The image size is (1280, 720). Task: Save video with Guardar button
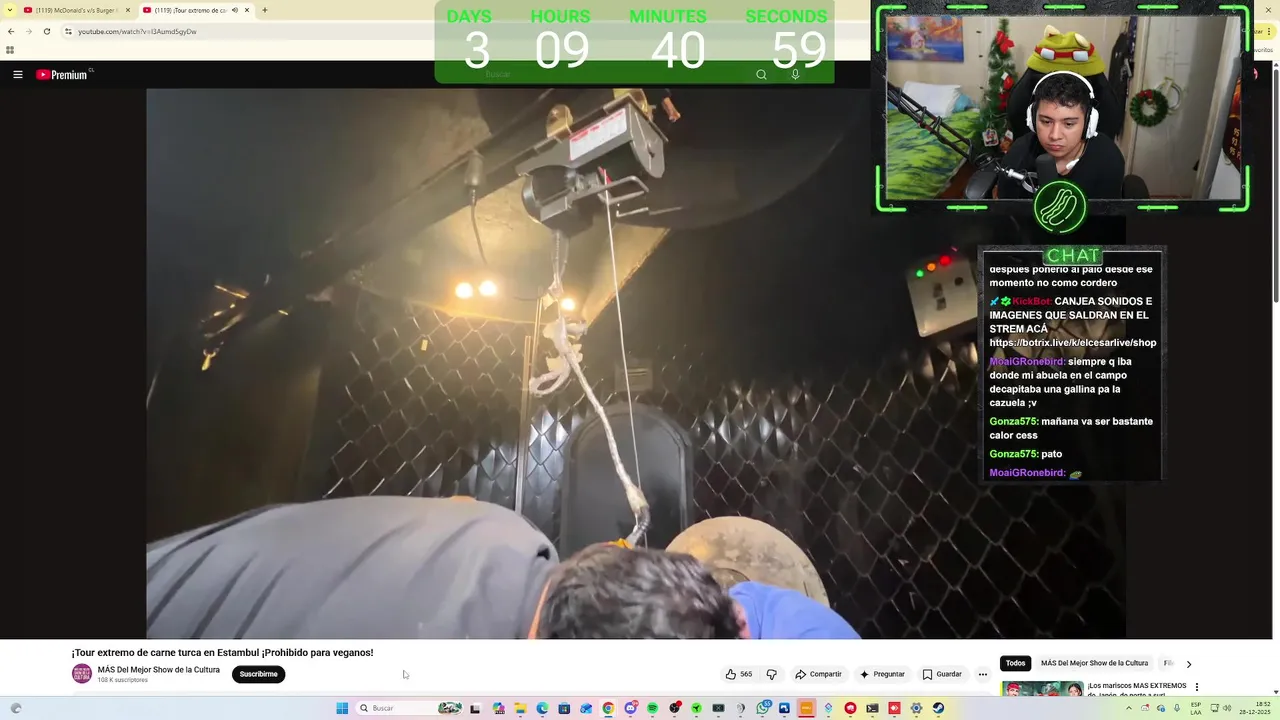[x=942, y=674]
